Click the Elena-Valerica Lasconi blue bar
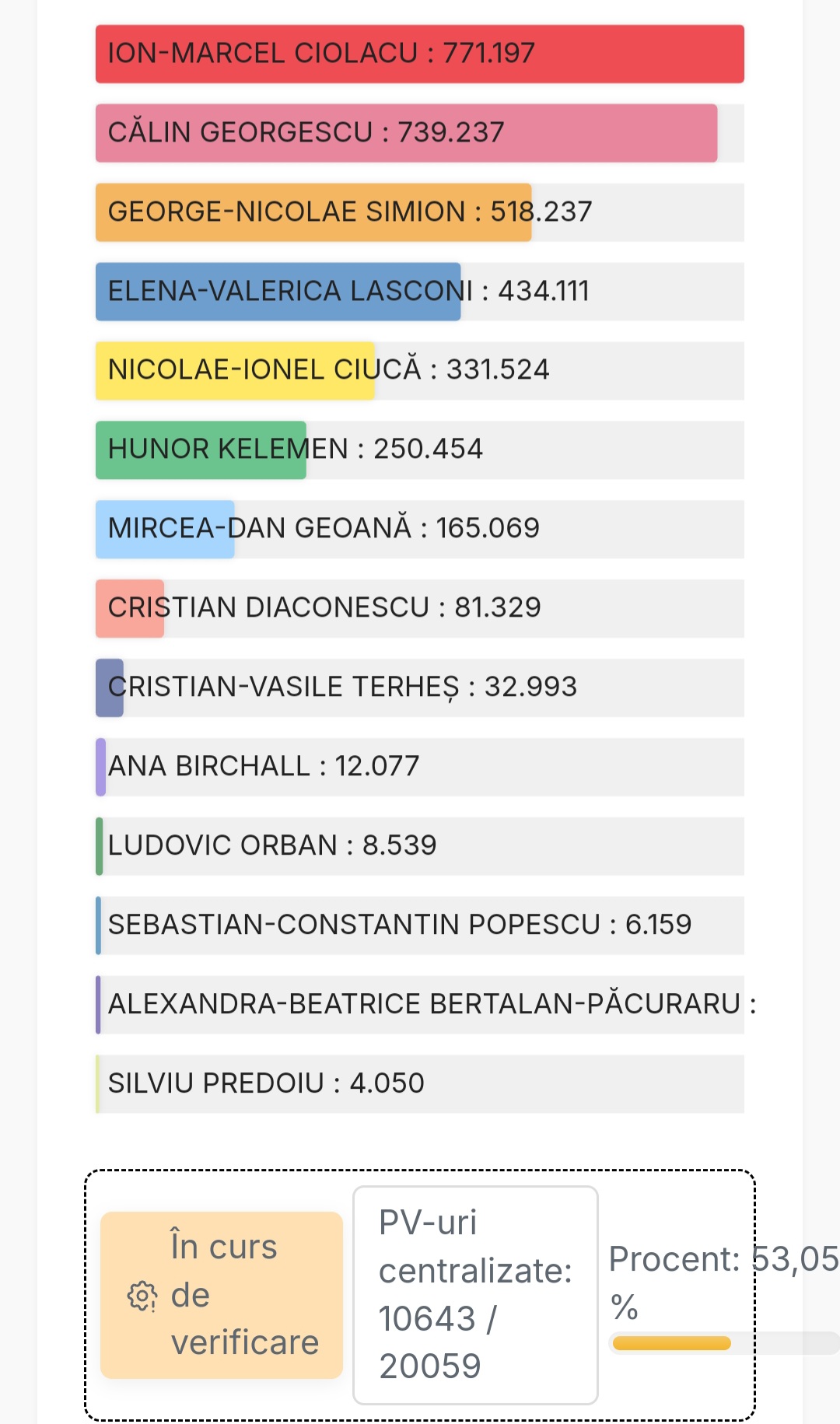Image resolution: width=840 pixels, height=1424 pixels. click(278, 292)
